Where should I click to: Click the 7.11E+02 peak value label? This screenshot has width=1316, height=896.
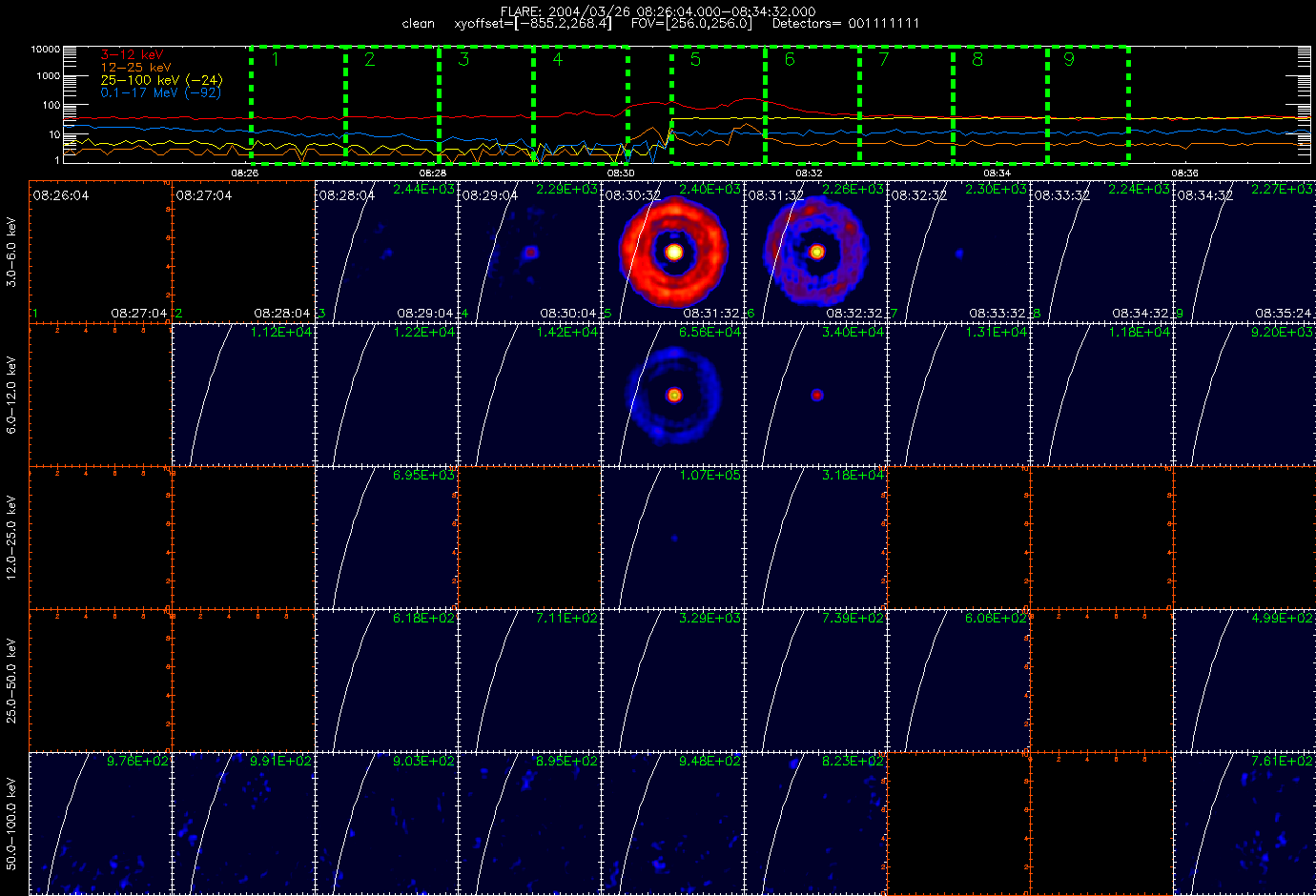(567, 618)
